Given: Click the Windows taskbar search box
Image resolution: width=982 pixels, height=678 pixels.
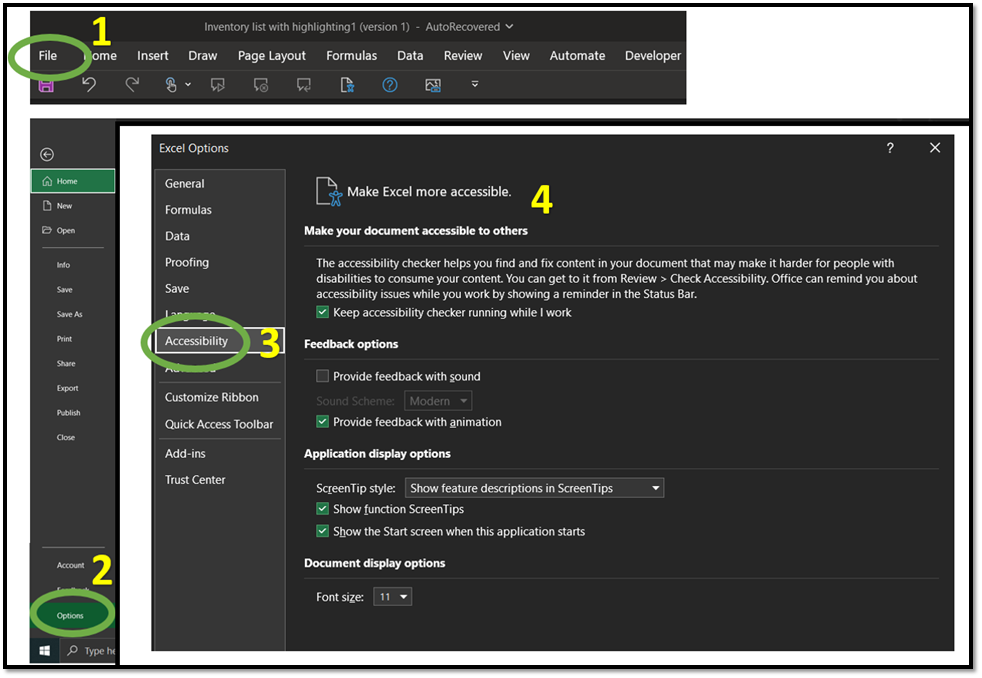Looking at the screenshot, I should coord(93,651).
